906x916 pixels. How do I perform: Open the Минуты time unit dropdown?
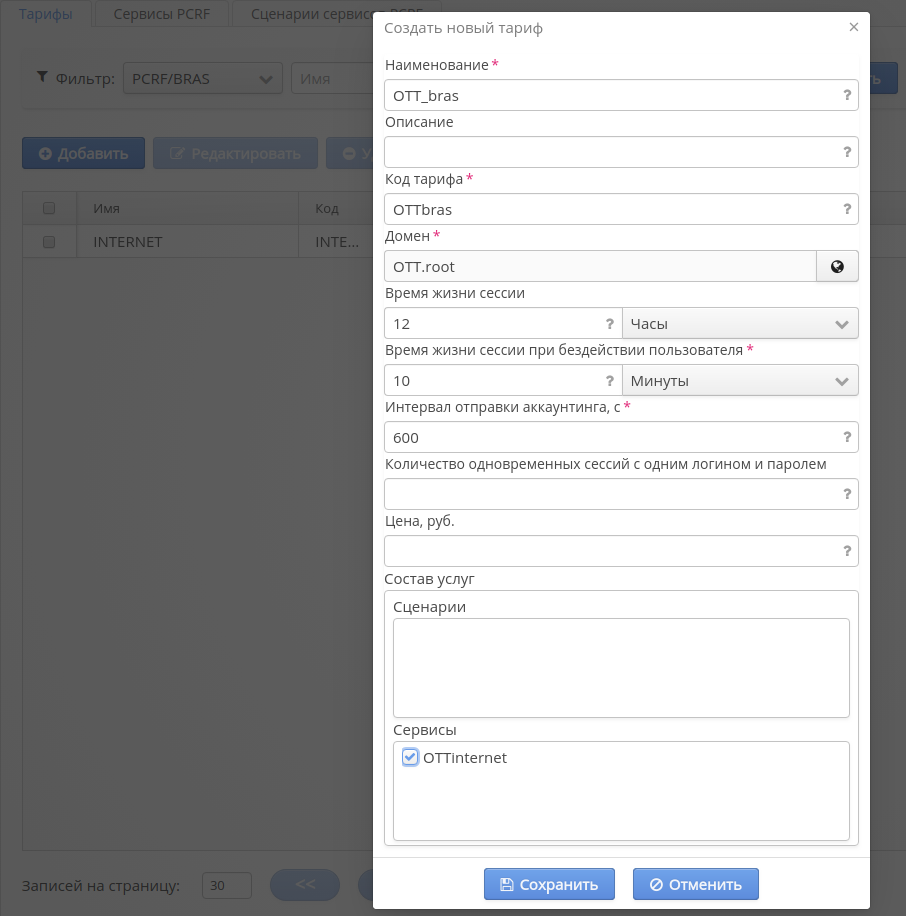click(740, 380)
